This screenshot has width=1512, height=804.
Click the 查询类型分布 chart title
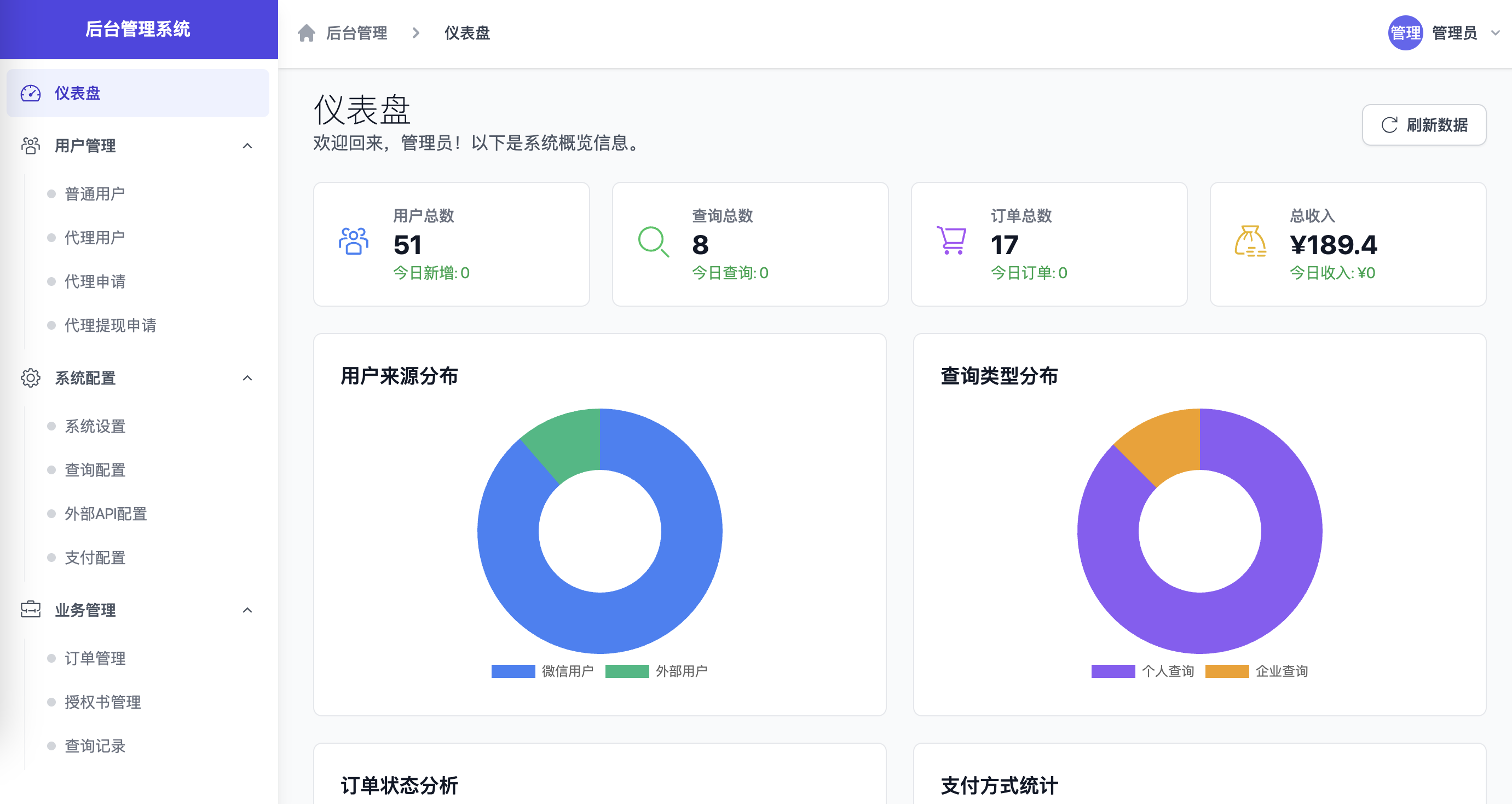(999, 376)
